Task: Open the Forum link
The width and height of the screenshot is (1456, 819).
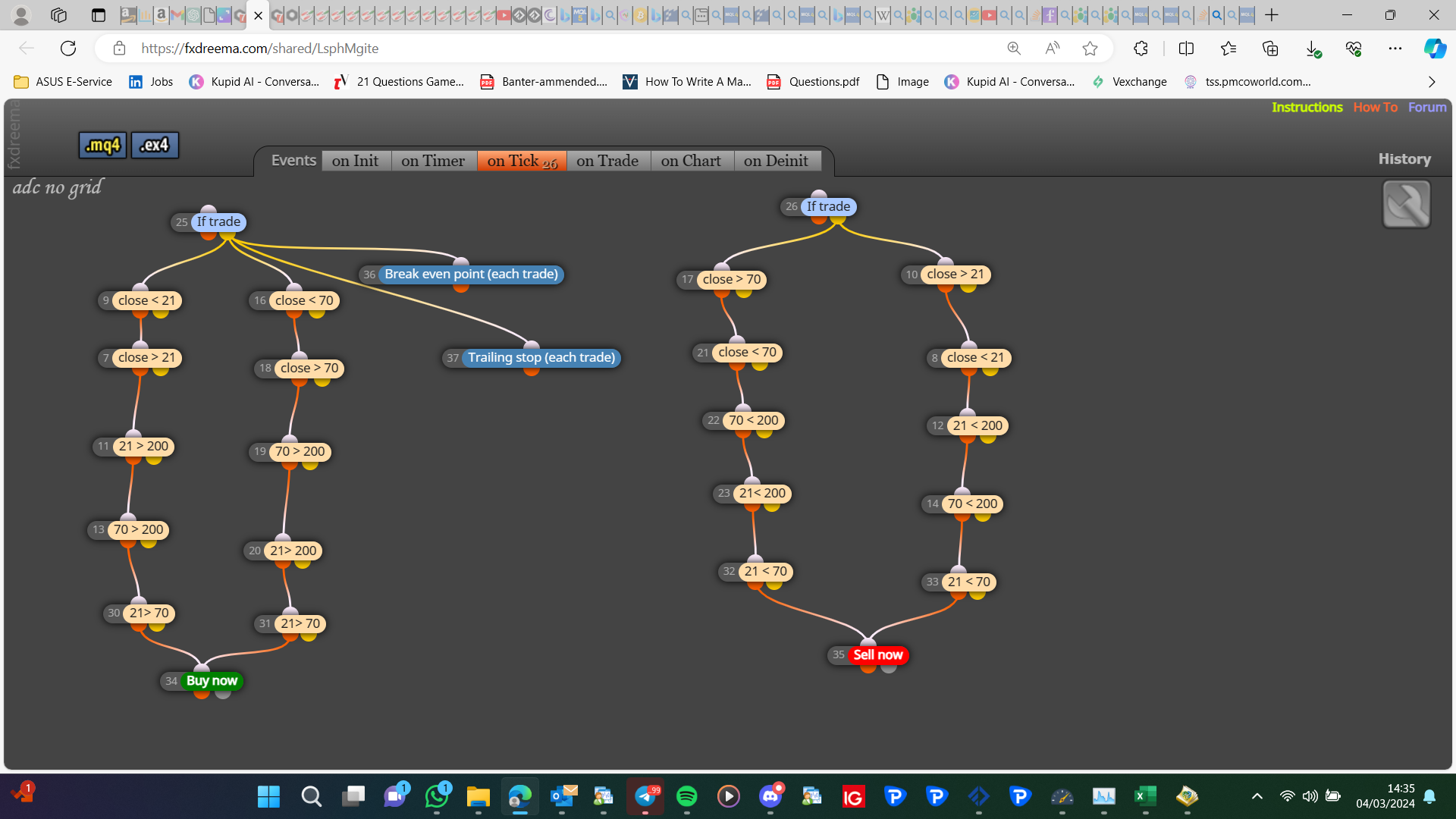Action: pyautogui.click(x=1427, y=107)
